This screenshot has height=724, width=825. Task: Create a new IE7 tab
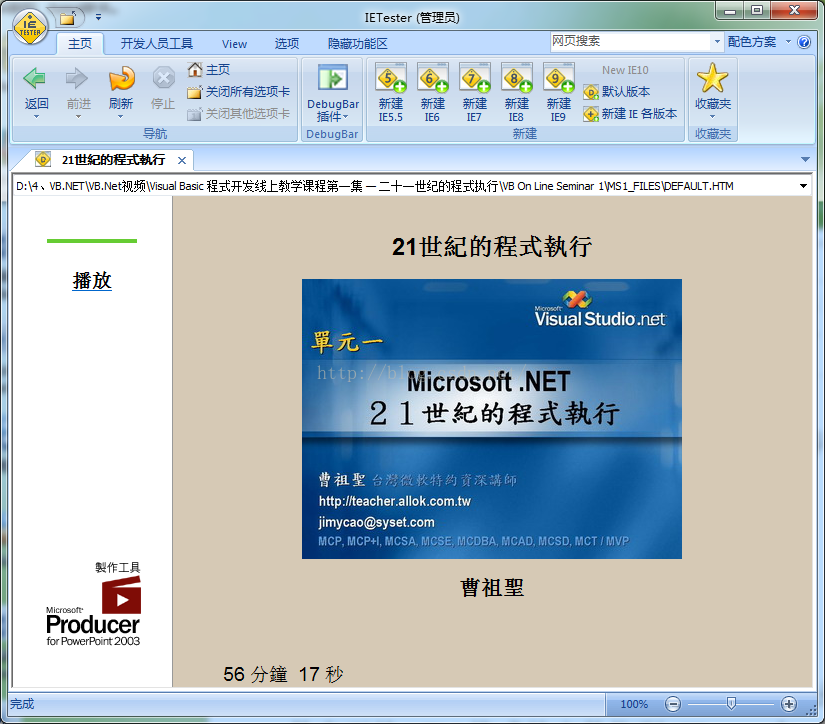(475, 93)
